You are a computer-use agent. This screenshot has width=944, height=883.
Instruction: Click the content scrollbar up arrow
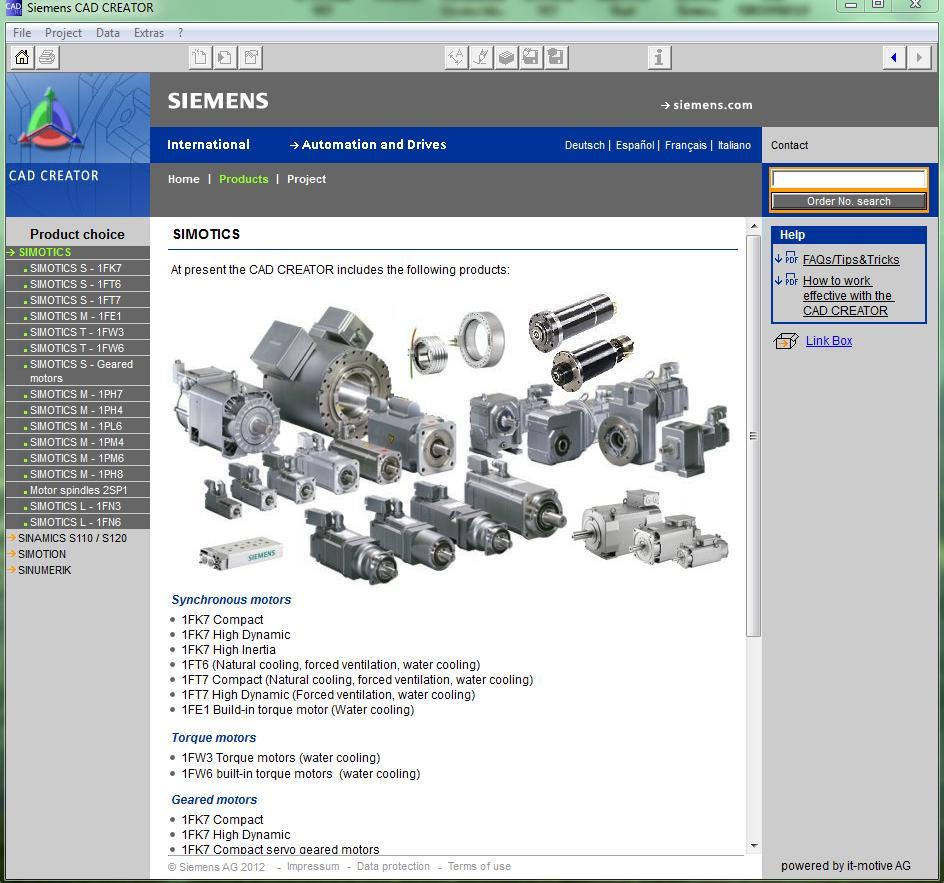click(754, 226)
